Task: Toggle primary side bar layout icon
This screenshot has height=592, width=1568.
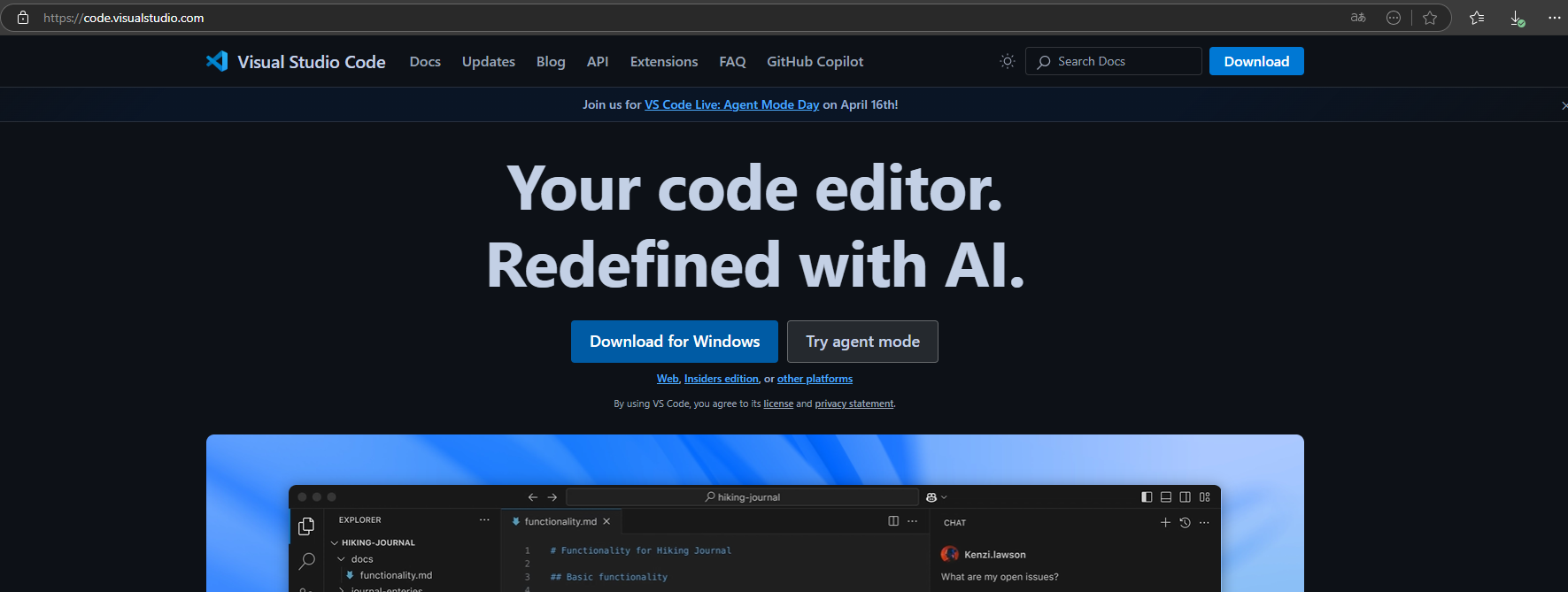Action: [x=1147, y=497]
